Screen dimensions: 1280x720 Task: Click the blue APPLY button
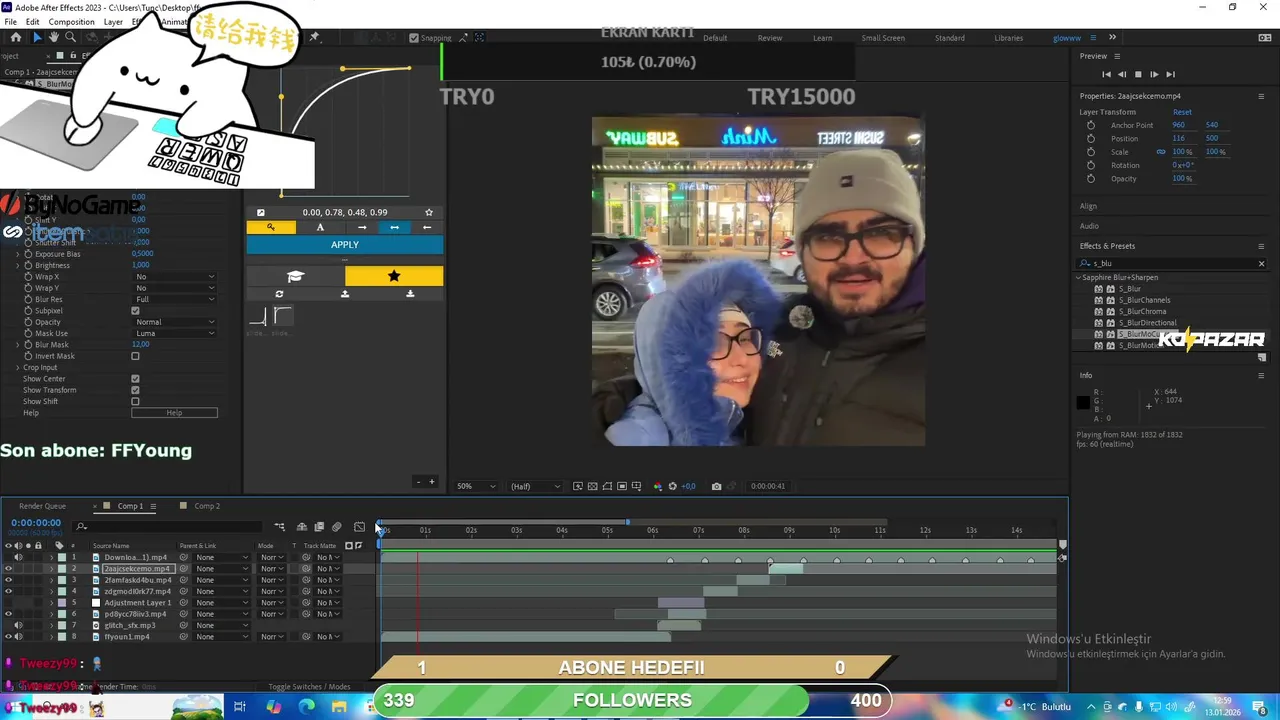(345, 245)
